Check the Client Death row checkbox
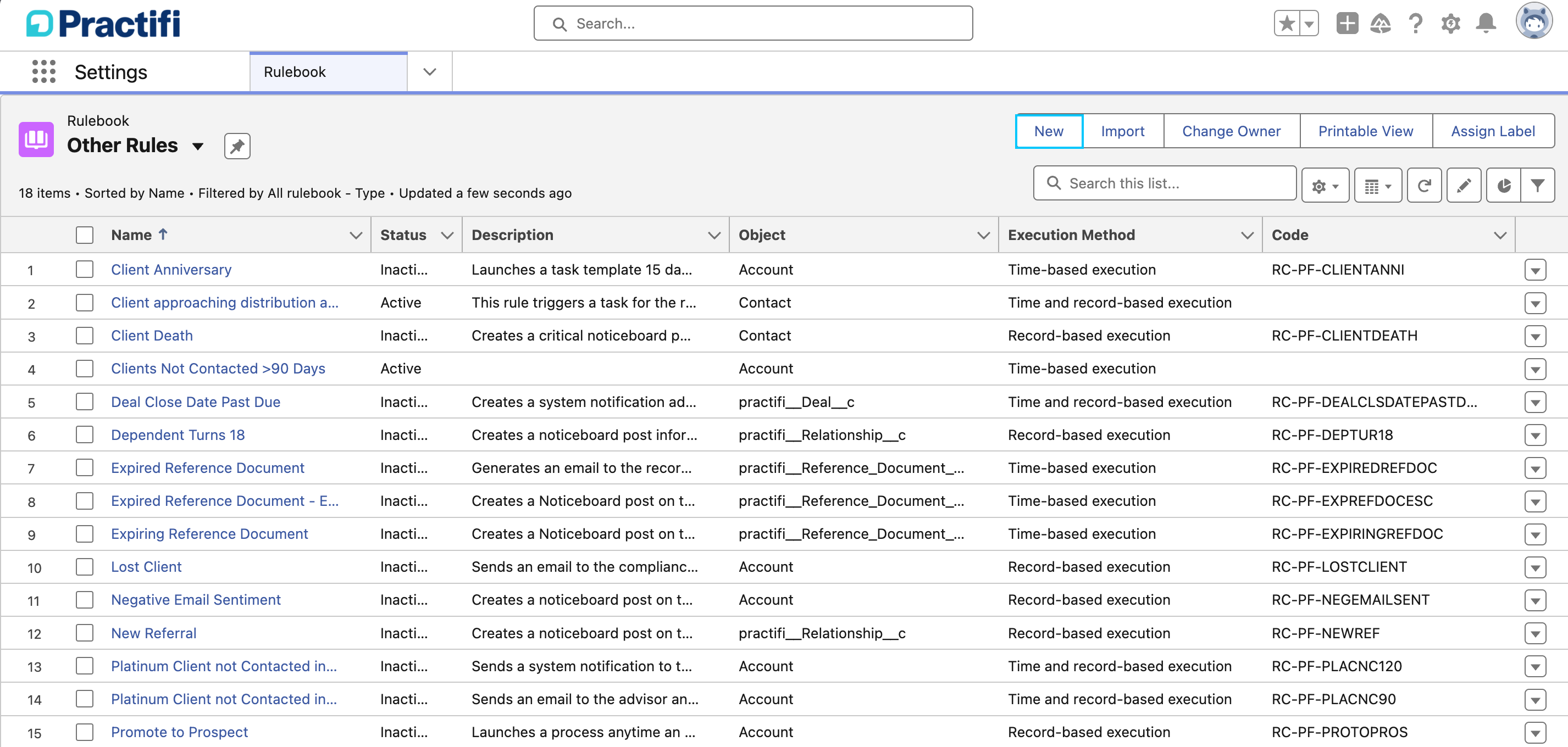 click(x=85, y=336)
